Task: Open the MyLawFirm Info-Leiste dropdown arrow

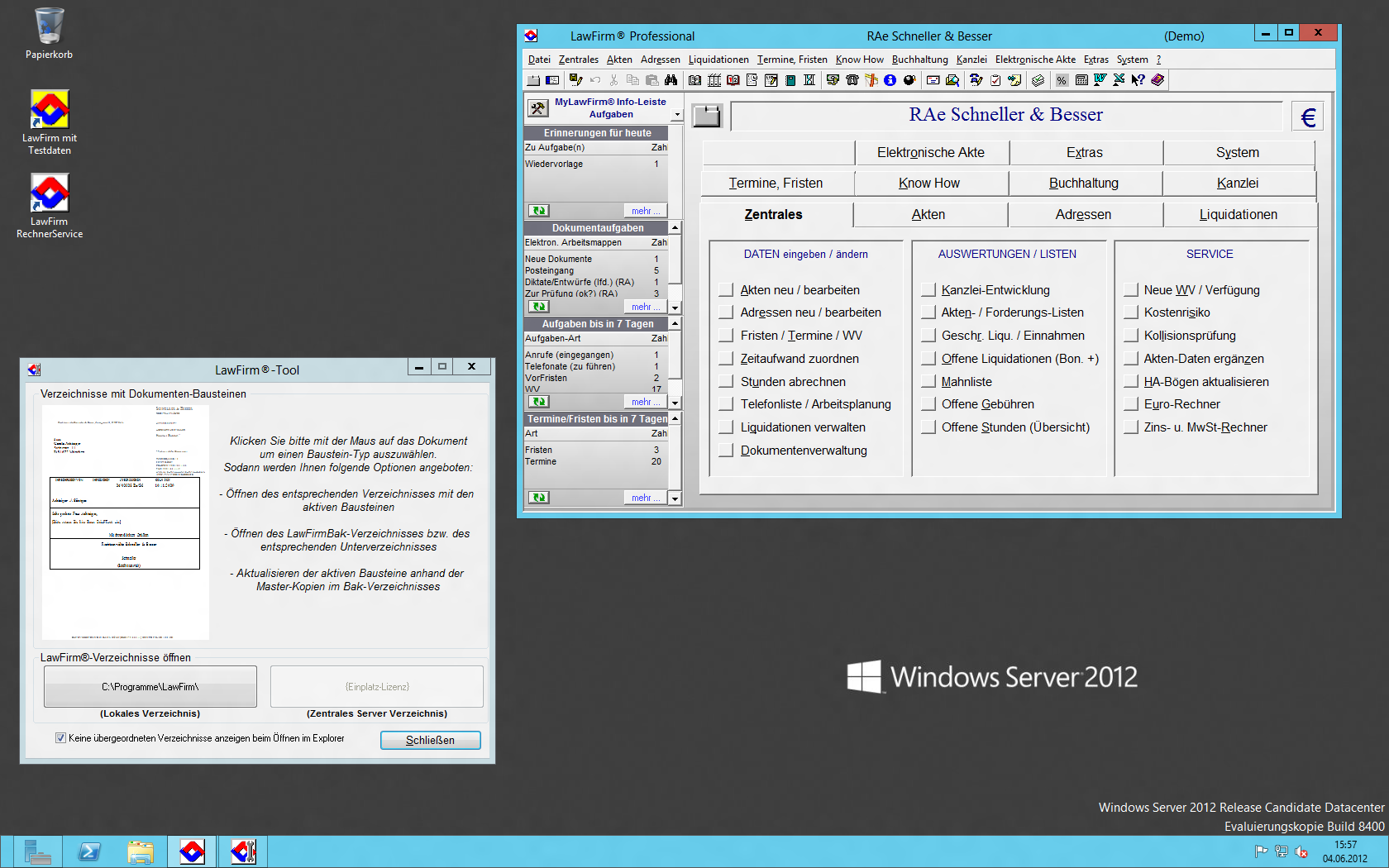Action: pyautogui.click(x=677, y=115)
